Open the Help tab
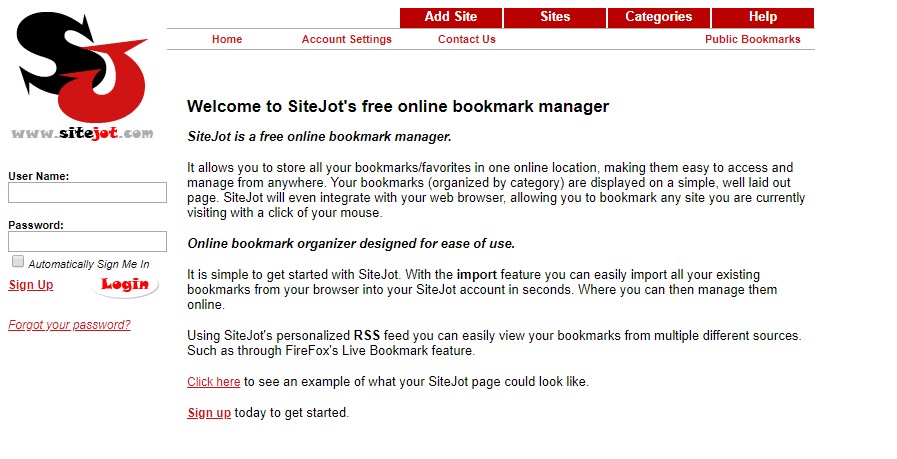 tap(763, 17)
